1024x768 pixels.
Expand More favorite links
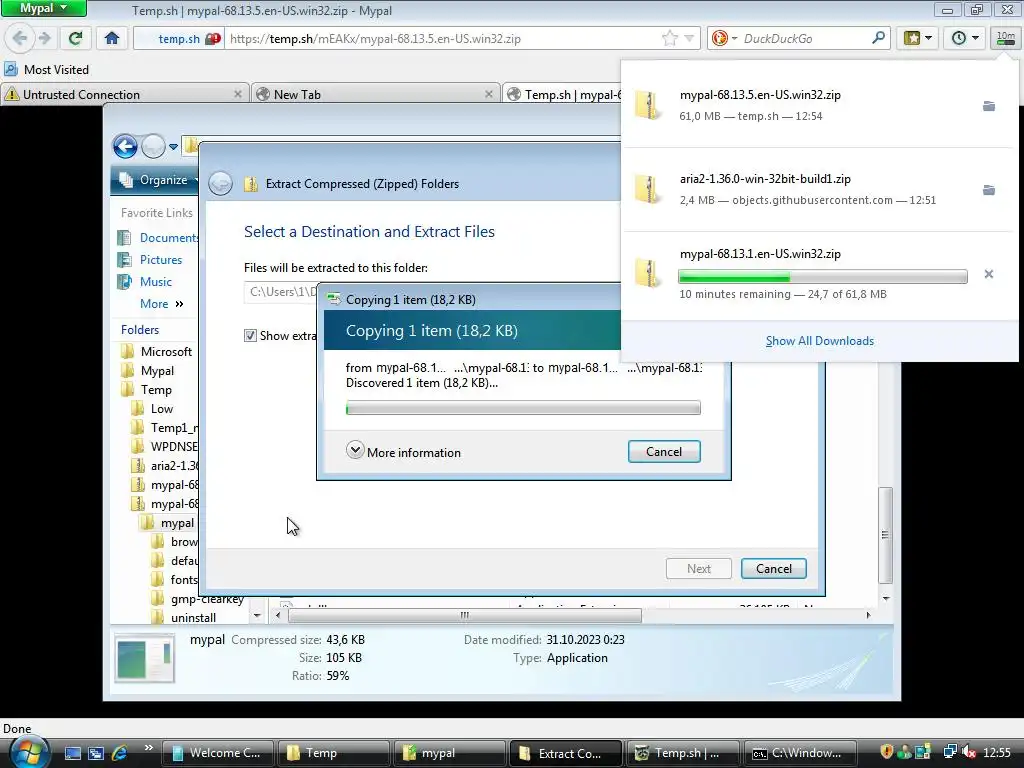pos(161,304)
